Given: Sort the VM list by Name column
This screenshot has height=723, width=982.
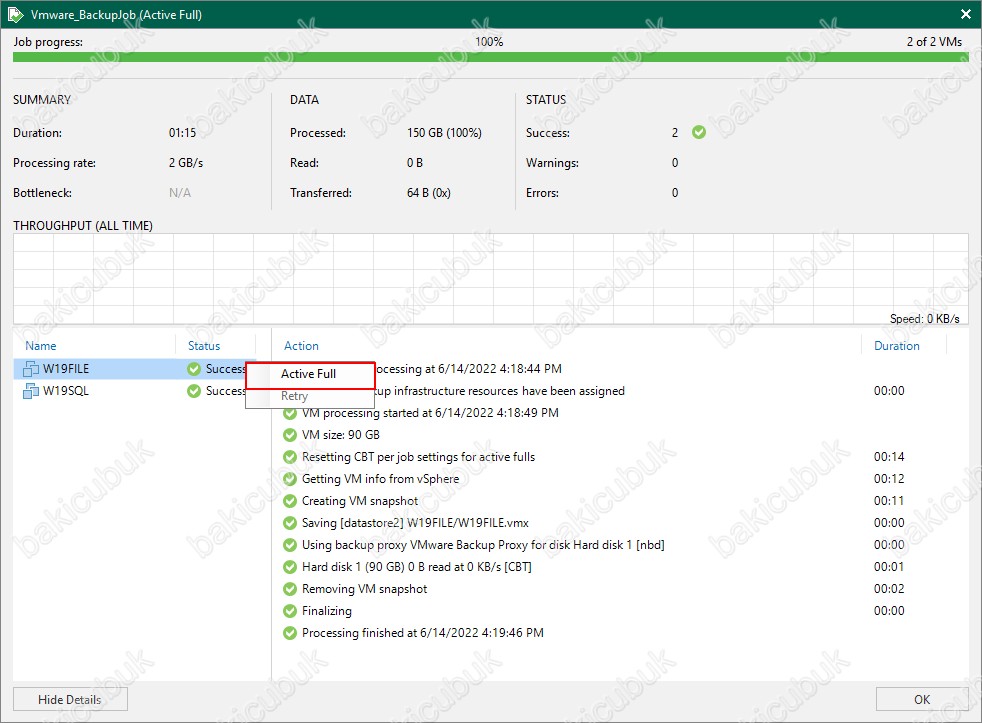Looking at the screenshot, I should [41, 346].
